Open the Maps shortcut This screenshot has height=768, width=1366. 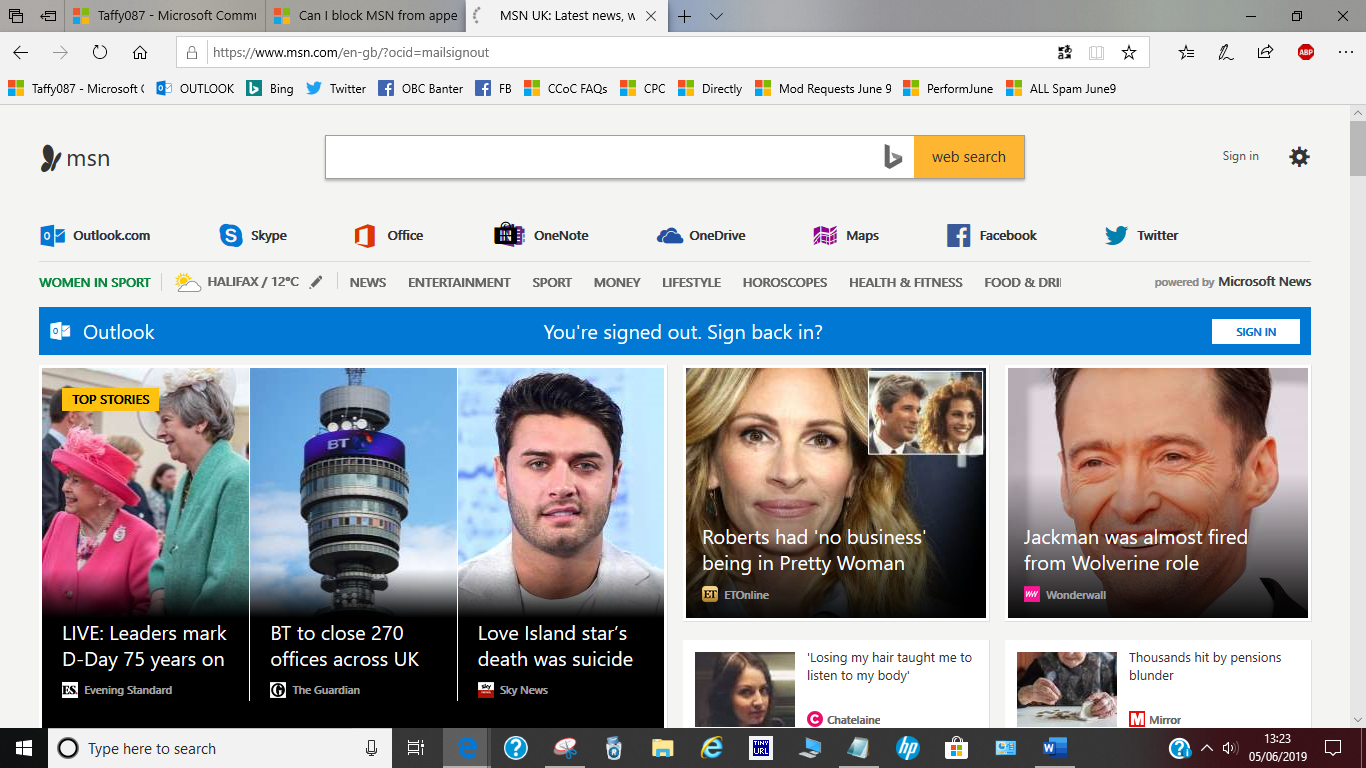coord(846,235)
